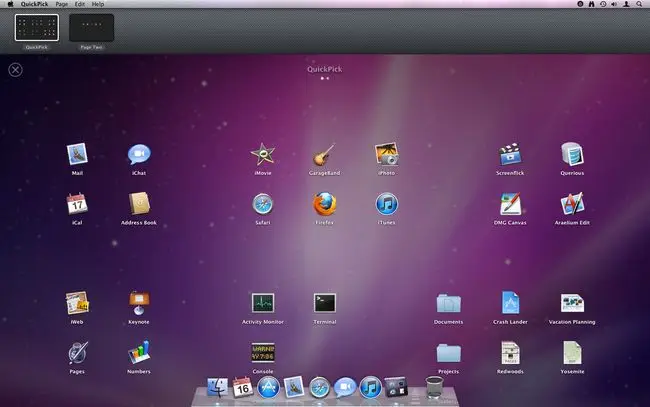Close QuickPick with the X button
650x407 pixels.
[x=15, y=70]
